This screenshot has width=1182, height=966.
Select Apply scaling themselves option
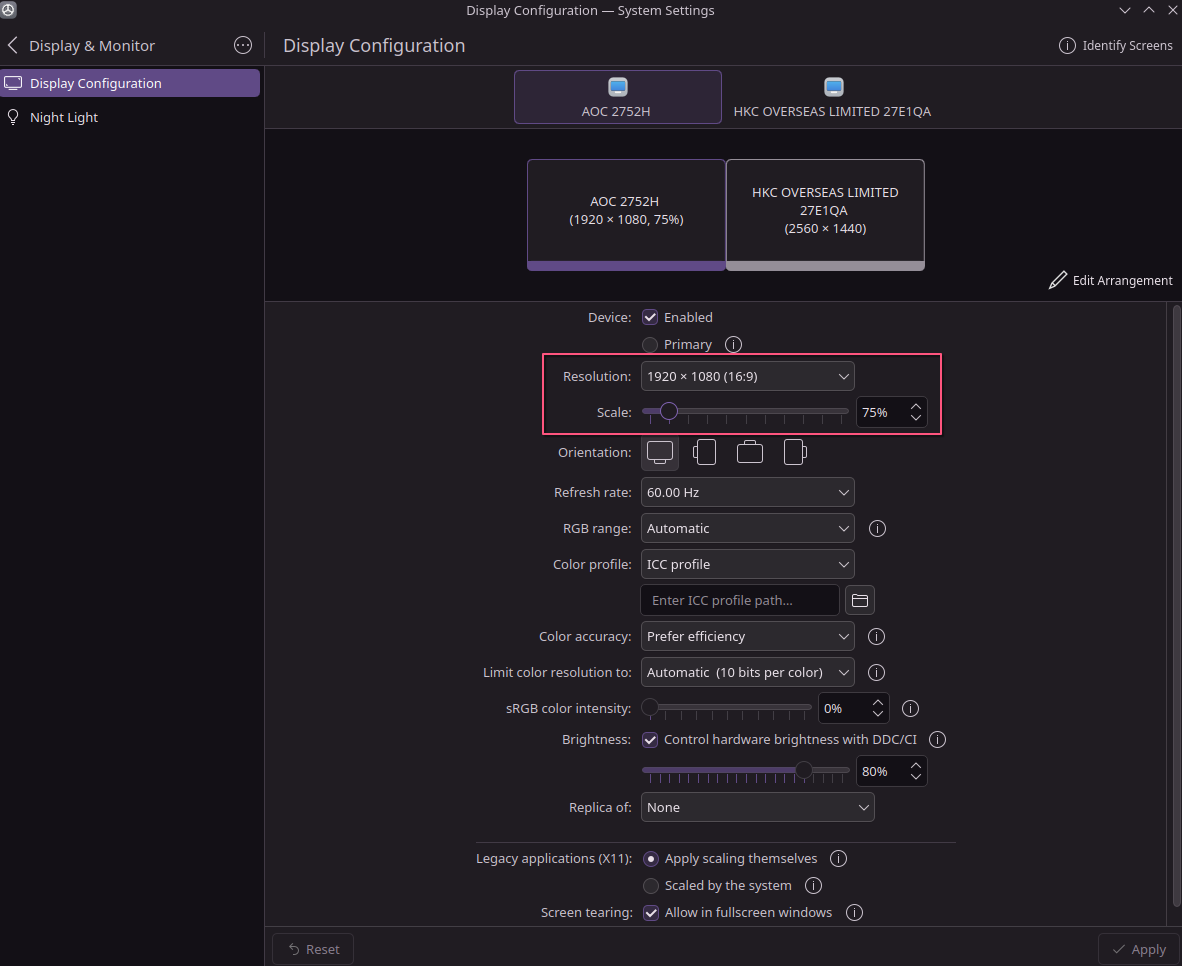pyautogui.click(x=651, y=859)
